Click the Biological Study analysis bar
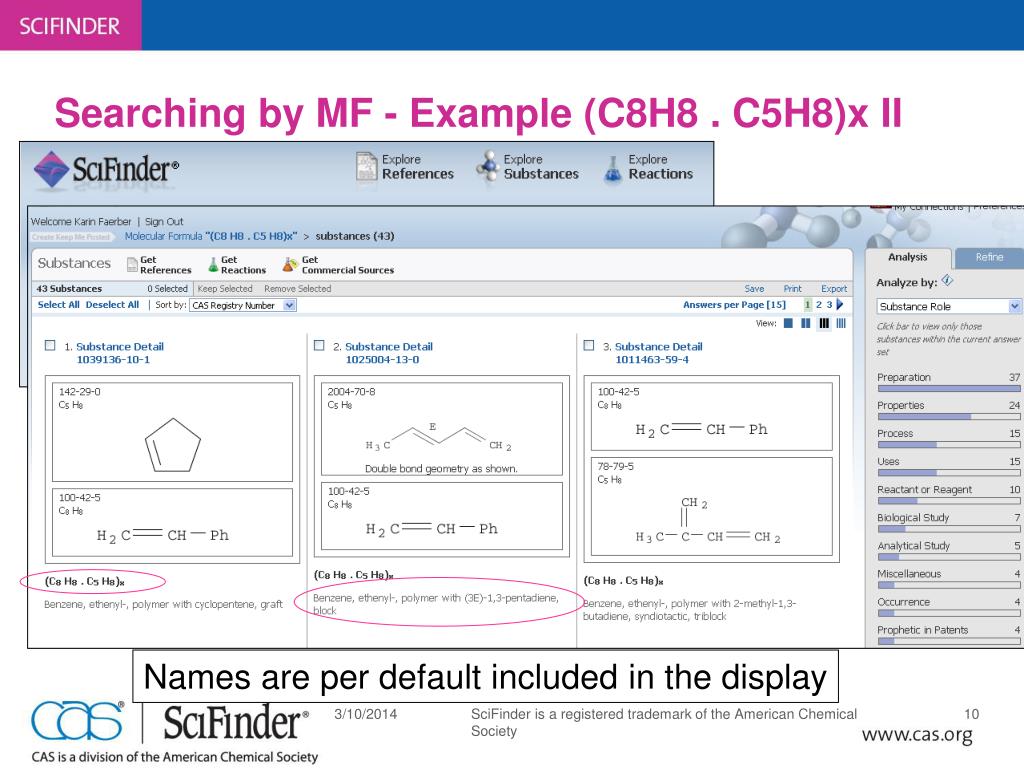The image size is (1024, 768). tap(949, 529)
